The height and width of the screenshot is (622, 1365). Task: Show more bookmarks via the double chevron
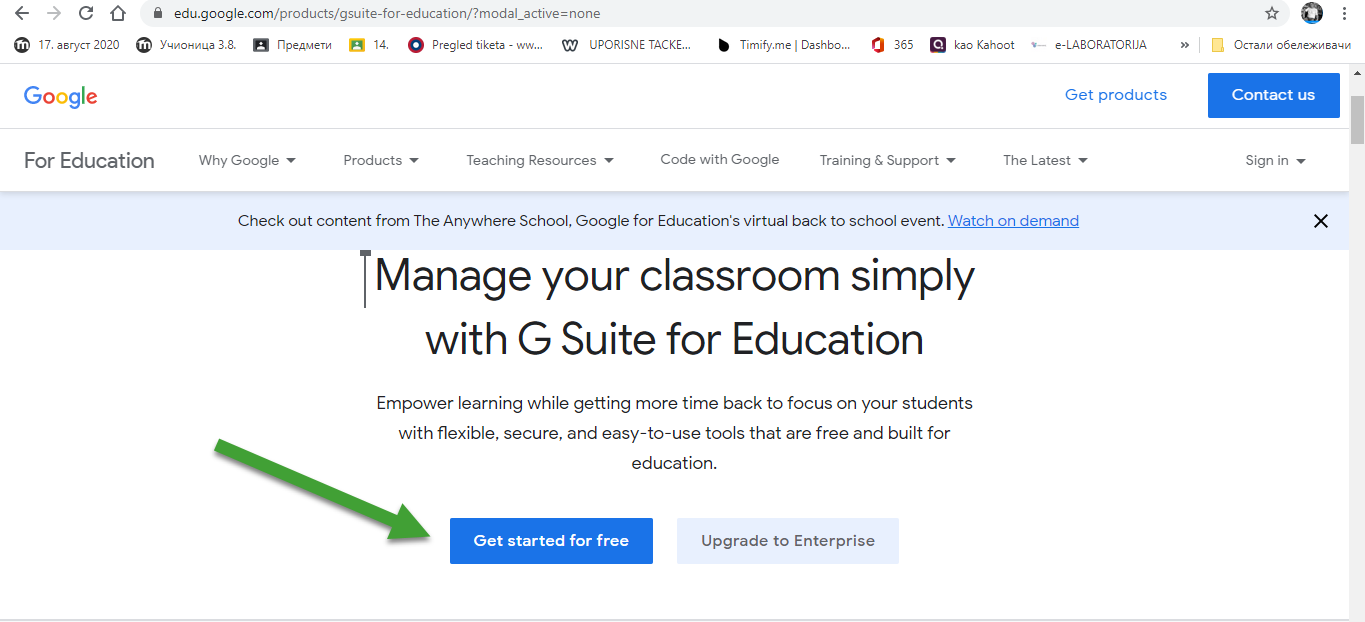point(1185,45)
